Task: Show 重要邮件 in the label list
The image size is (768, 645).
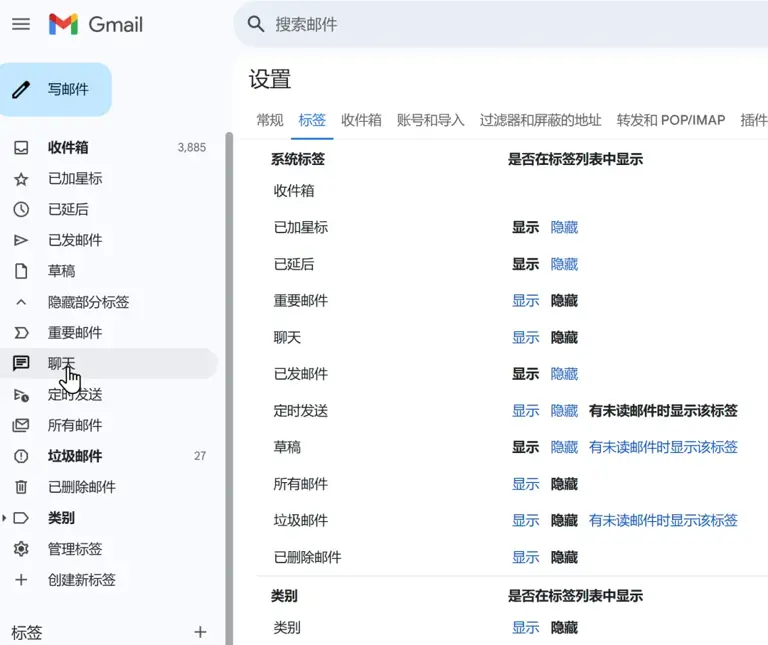Action: 525,301
